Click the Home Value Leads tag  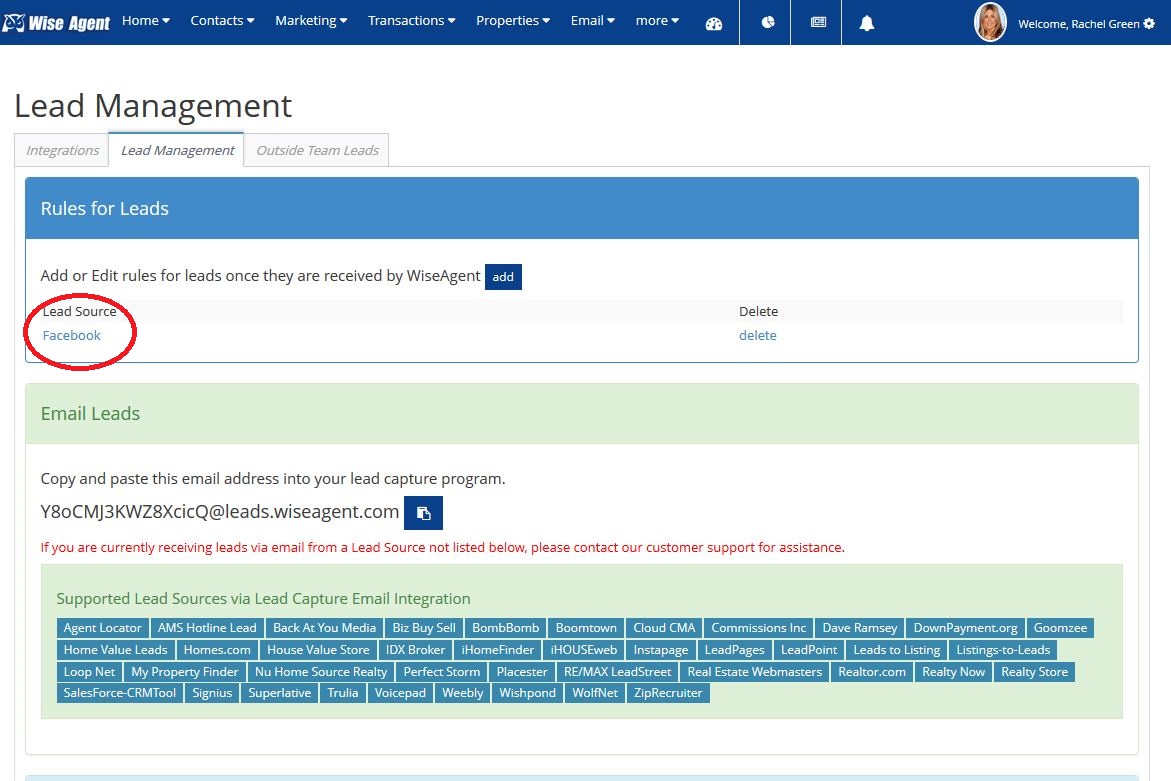click(x=115, y=650)
